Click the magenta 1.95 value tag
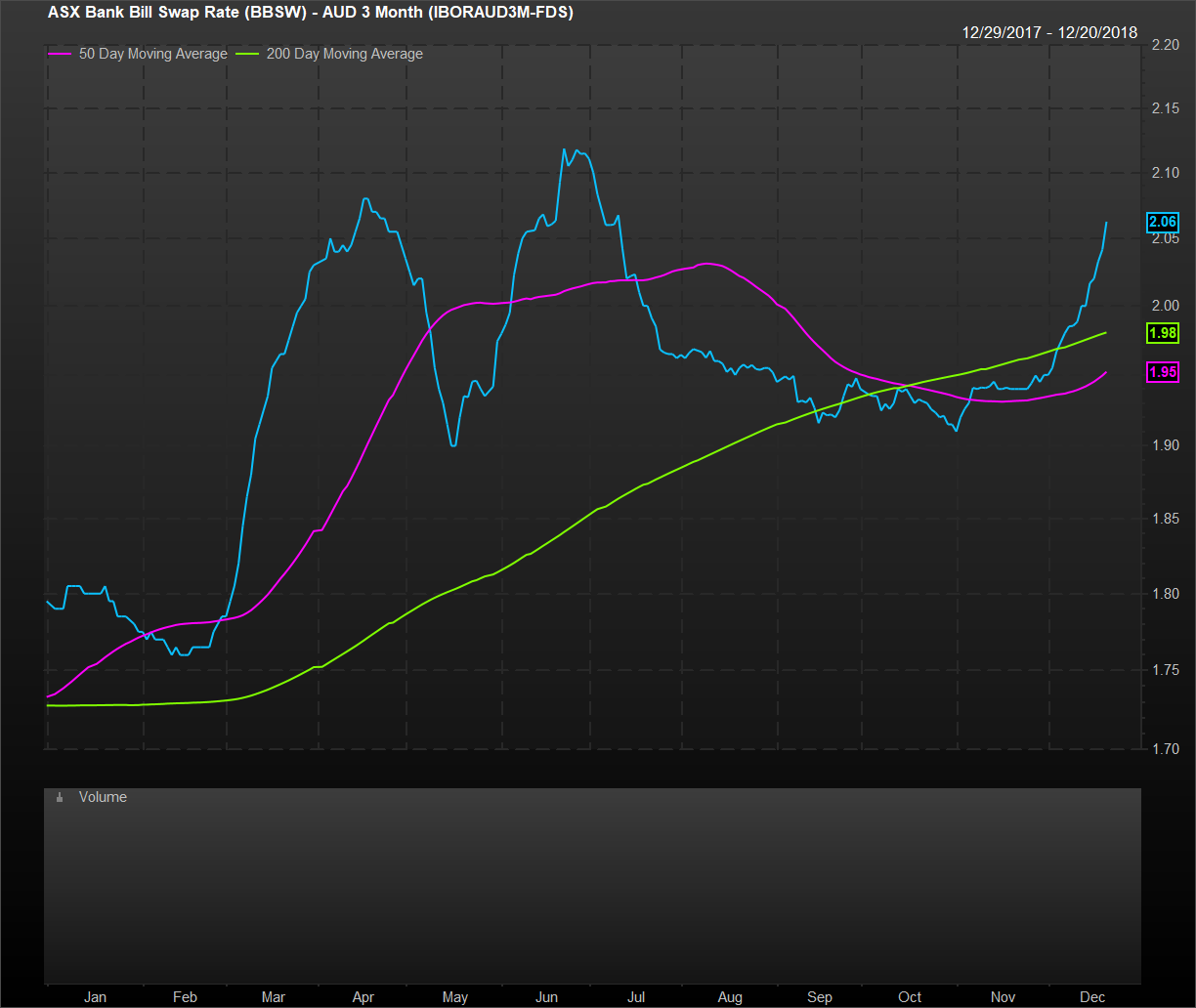The image size is (1196, 1008). click(1163, 372)
